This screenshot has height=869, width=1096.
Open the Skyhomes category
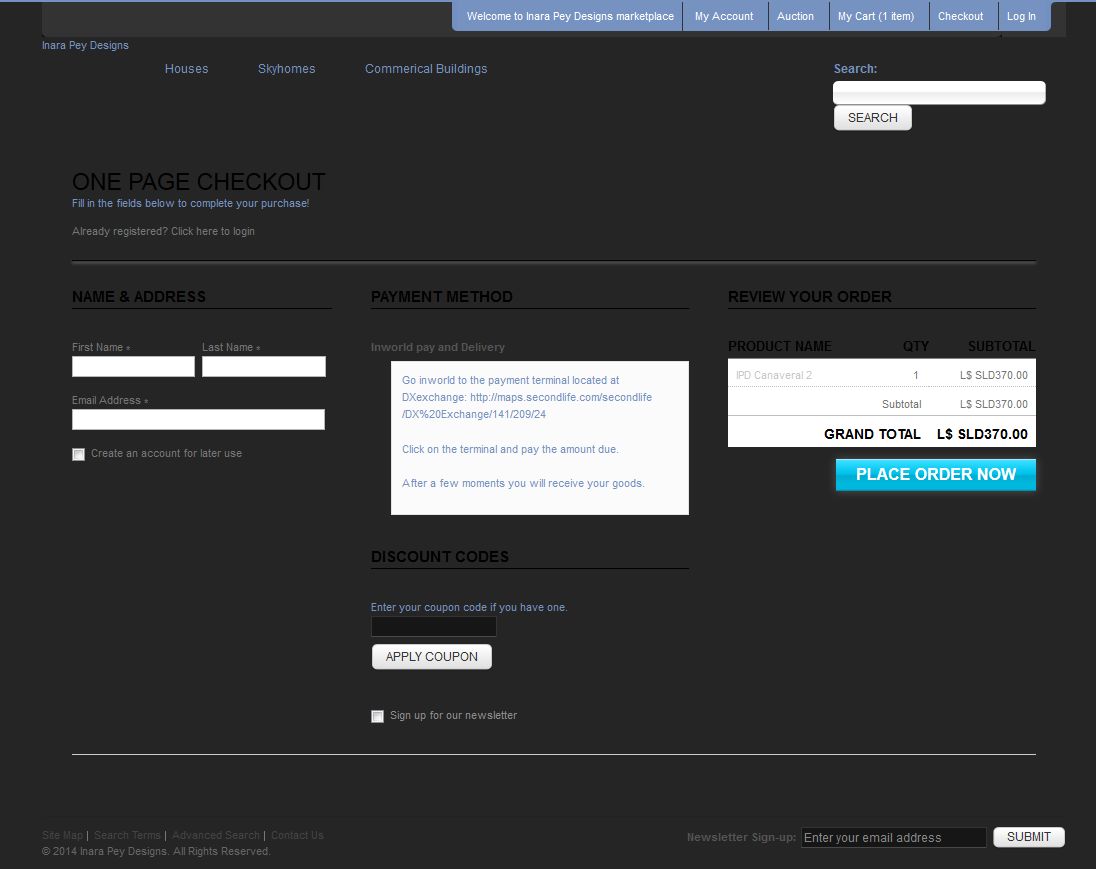point(286,69)
